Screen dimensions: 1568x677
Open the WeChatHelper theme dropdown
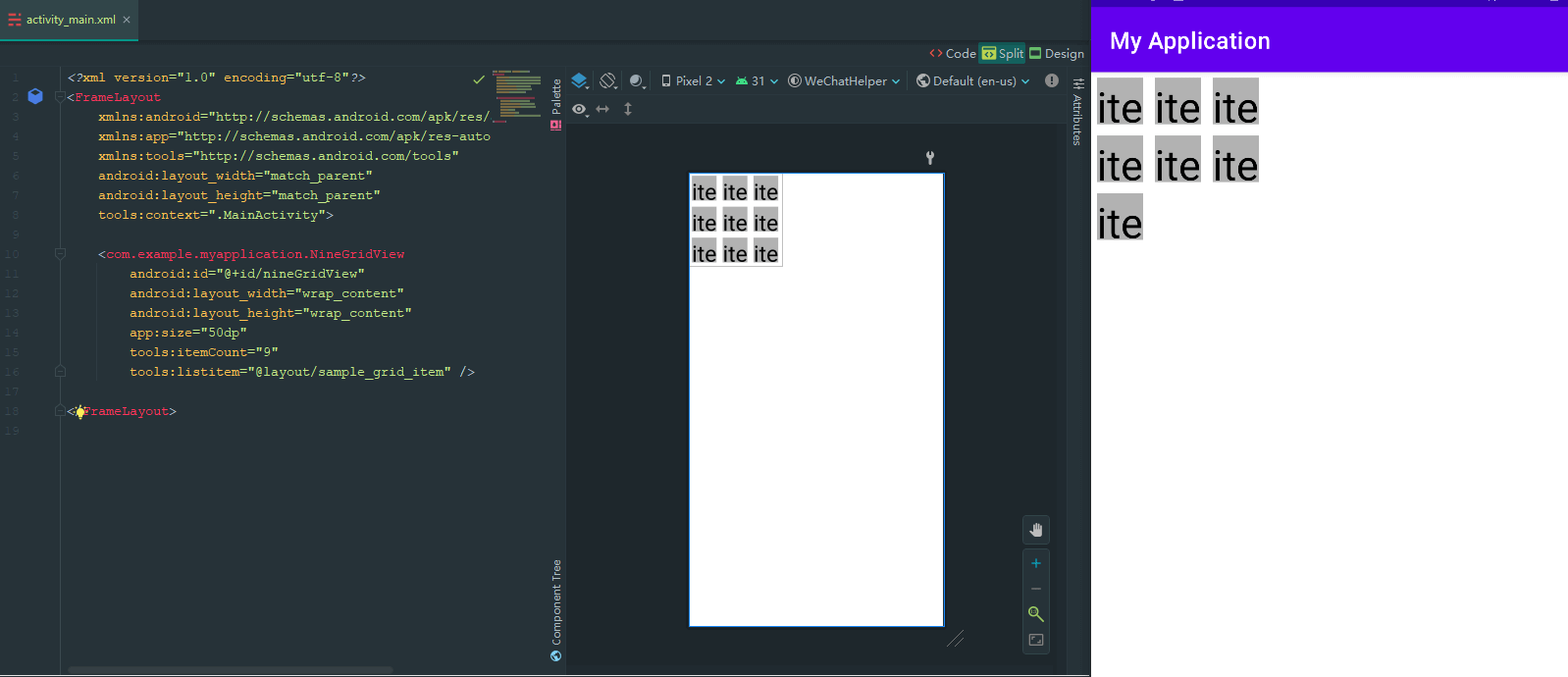pos(844,80)
